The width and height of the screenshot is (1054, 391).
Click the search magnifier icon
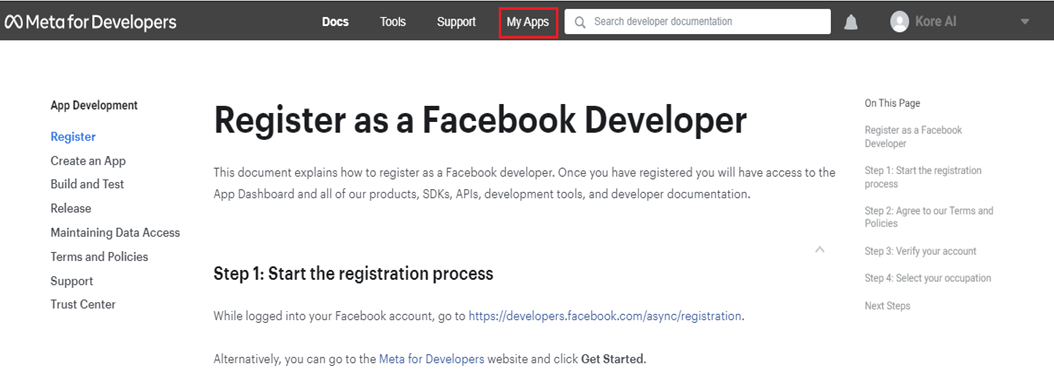[x=579, y=21]
